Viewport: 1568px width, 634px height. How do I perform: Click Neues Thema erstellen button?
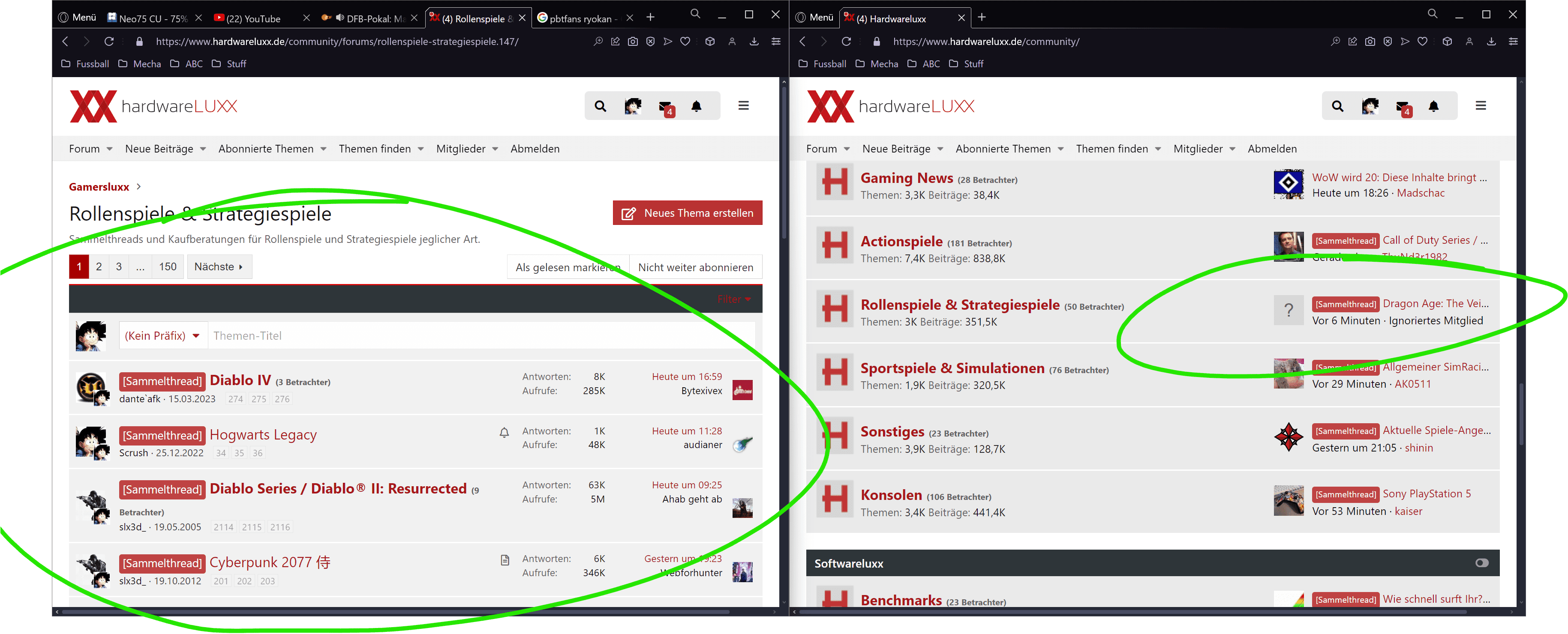pos(687,213)
